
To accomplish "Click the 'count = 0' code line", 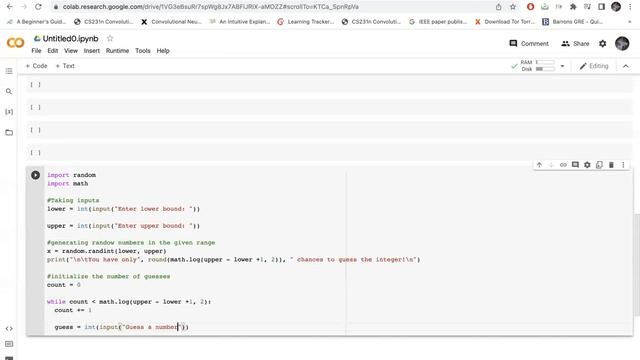I will coord(64,285).
